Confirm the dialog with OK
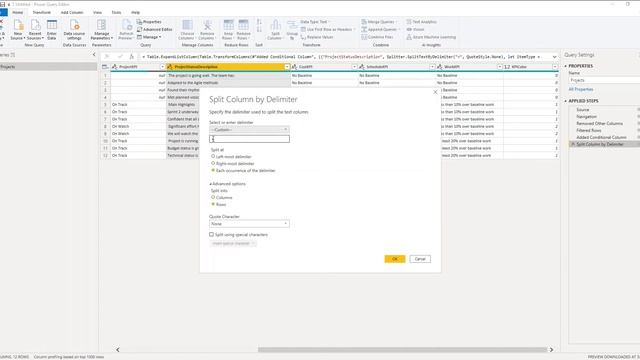The width and height of the screenshot is (640, 360). (x=395, y=259)
